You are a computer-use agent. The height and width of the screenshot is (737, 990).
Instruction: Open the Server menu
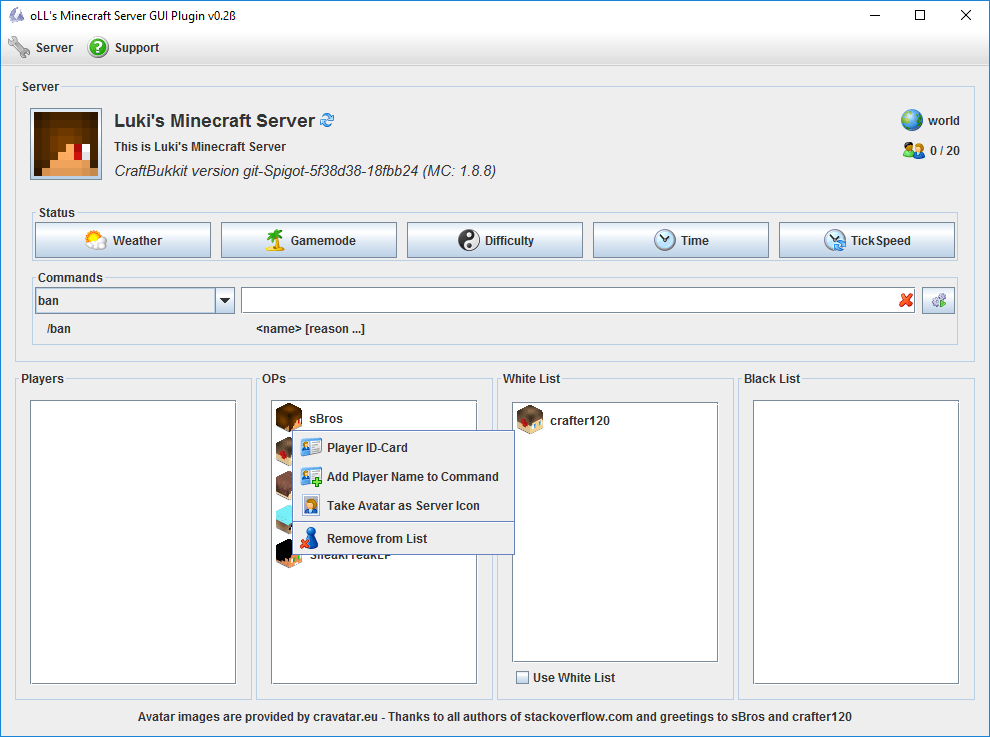pos(40,47)
